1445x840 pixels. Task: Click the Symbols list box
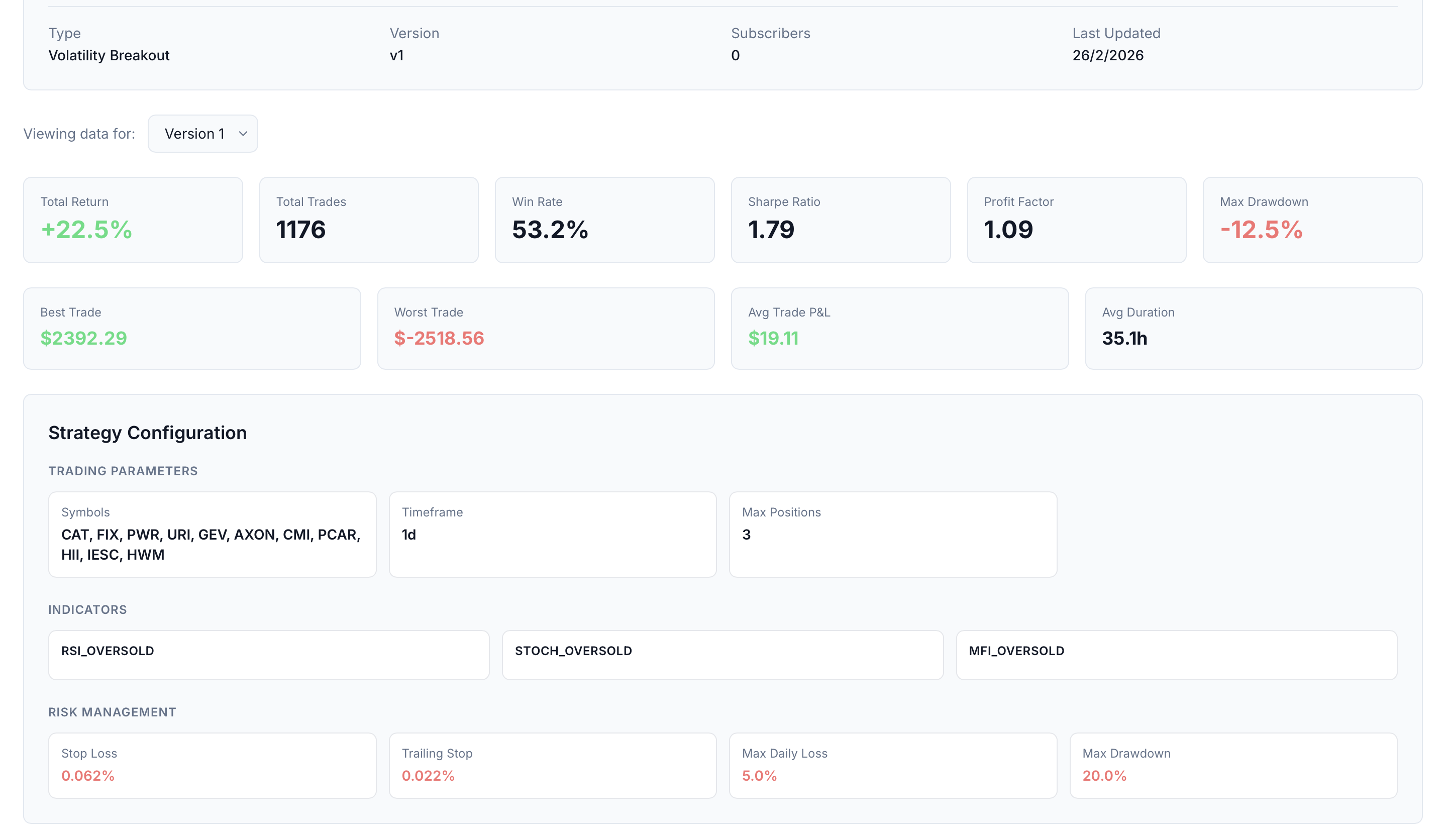212,534
